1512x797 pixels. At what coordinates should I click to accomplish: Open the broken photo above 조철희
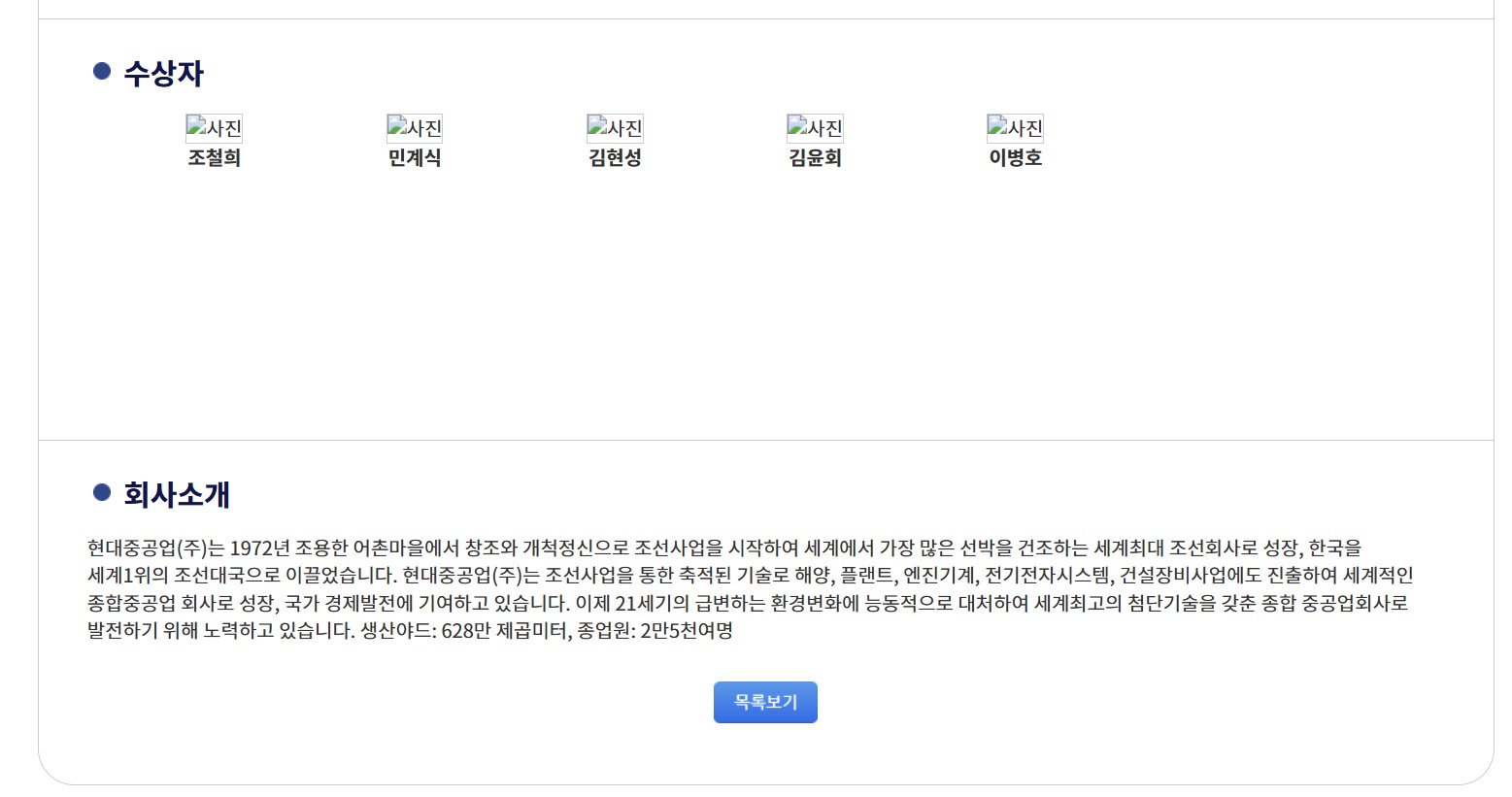point(214,128)
